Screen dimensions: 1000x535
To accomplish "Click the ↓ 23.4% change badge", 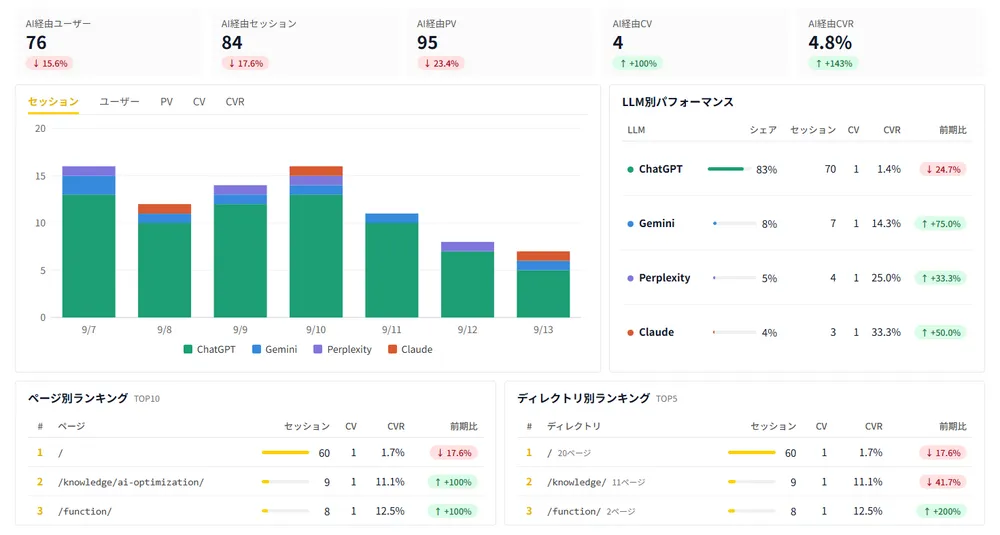I will pyautogui.click(x=441, y=63).
